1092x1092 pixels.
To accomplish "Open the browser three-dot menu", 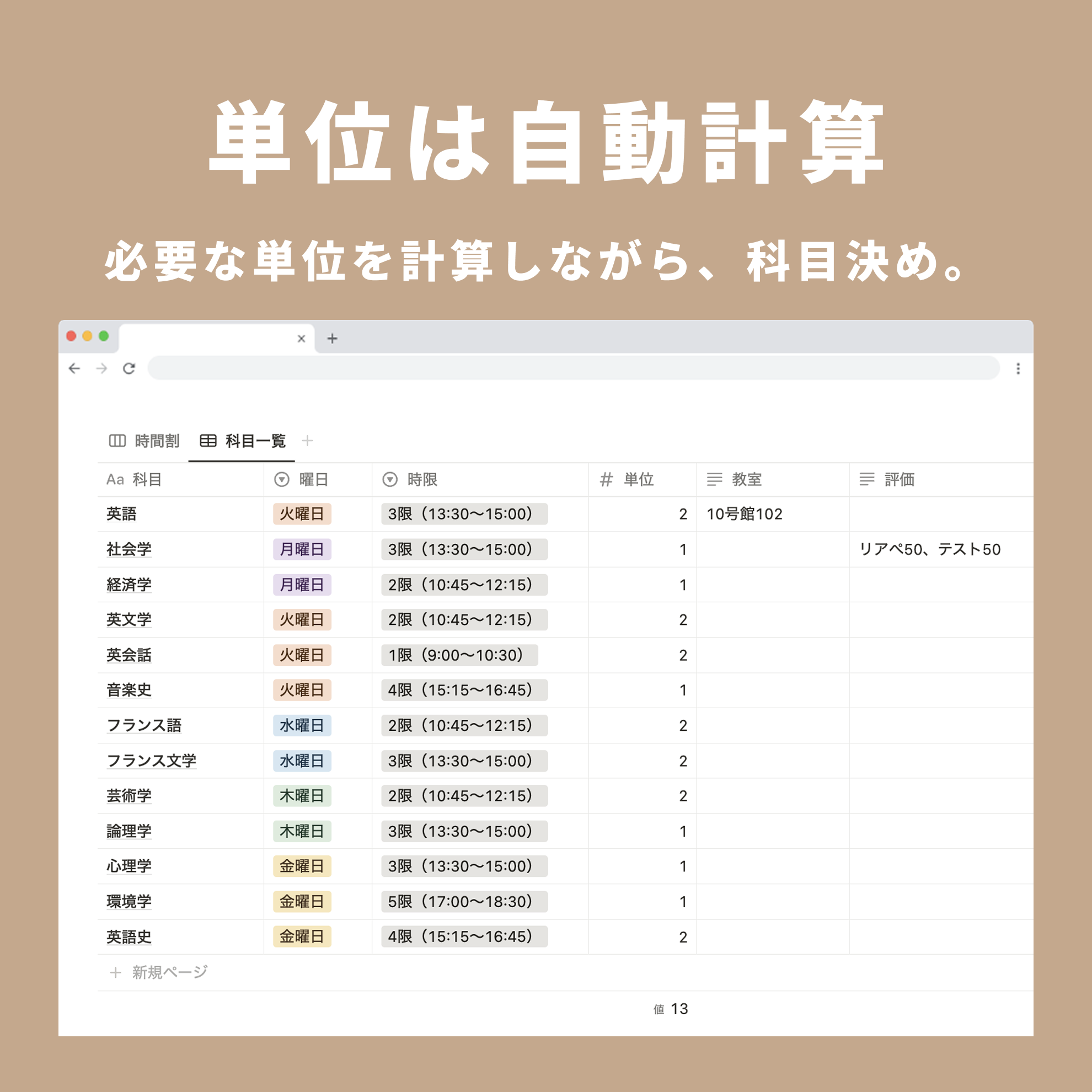I will coord(1018,368).
